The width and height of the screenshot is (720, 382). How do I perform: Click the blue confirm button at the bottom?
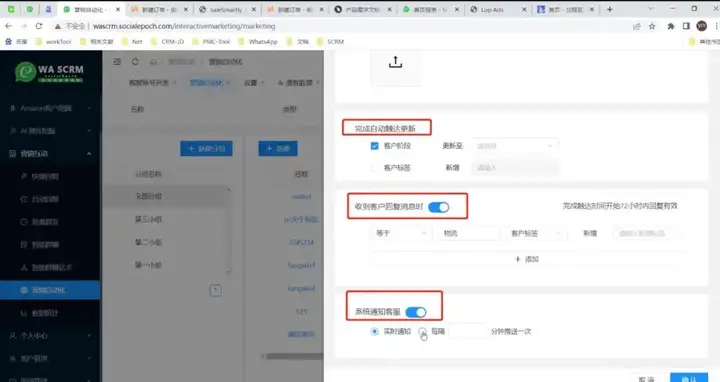click(689, 377)
